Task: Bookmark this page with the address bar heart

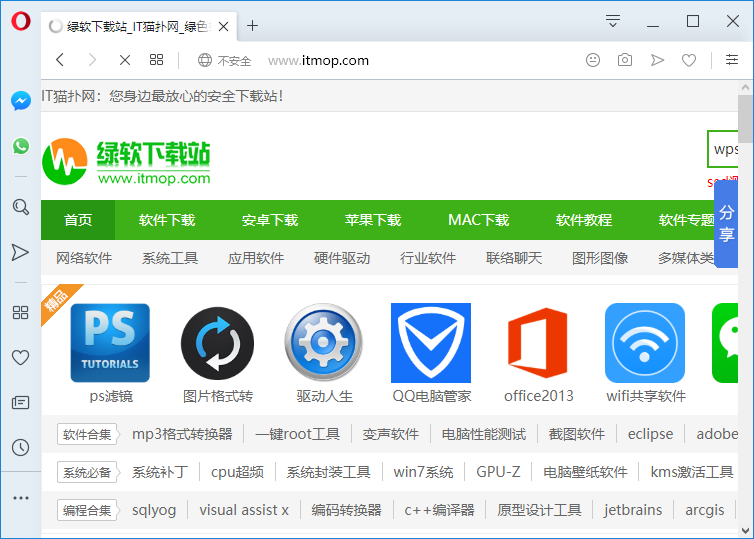Action: point(689,60)
